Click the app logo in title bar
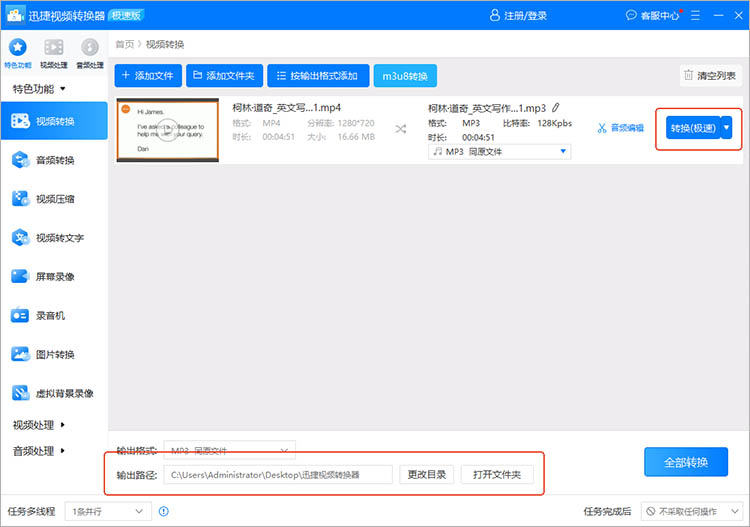The image size is (750, 527). pyautogui.click(x=15, y=15)
